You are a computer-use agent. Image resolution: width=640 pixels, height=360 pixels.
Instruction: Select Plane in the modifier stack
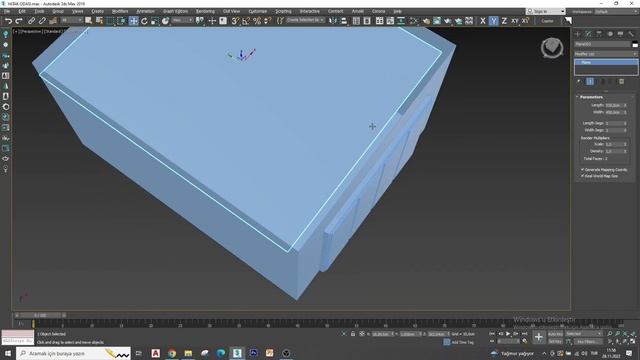606,62
